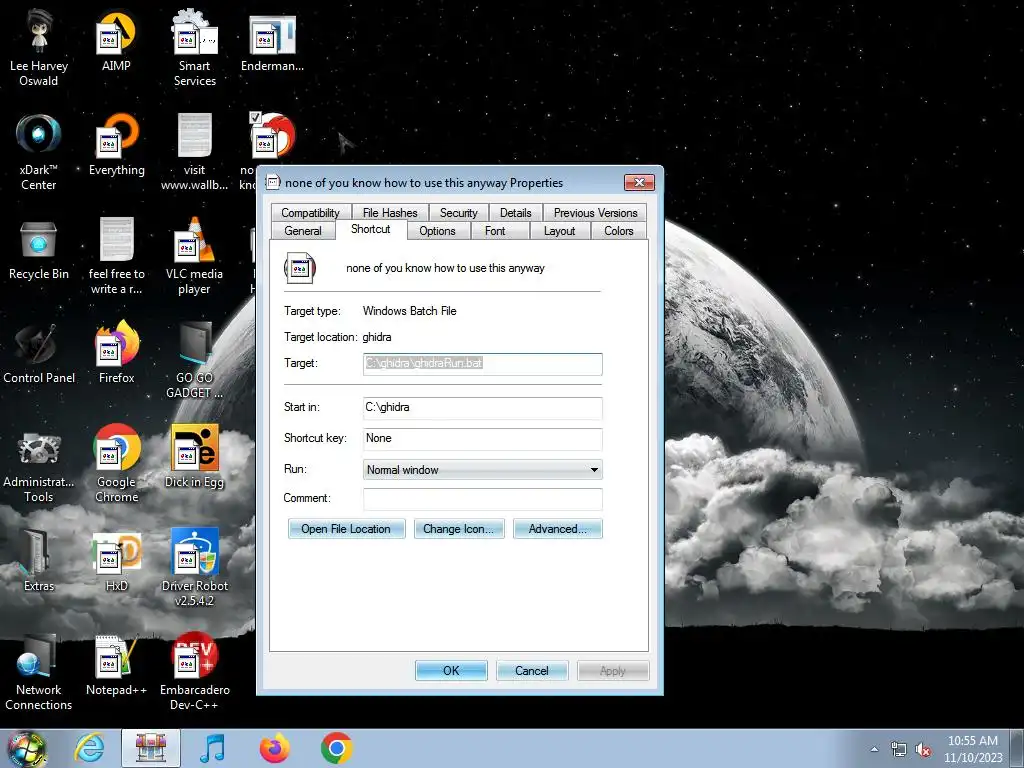
Task: Select the xDark Center desktop icon
Action: [39, 152]
